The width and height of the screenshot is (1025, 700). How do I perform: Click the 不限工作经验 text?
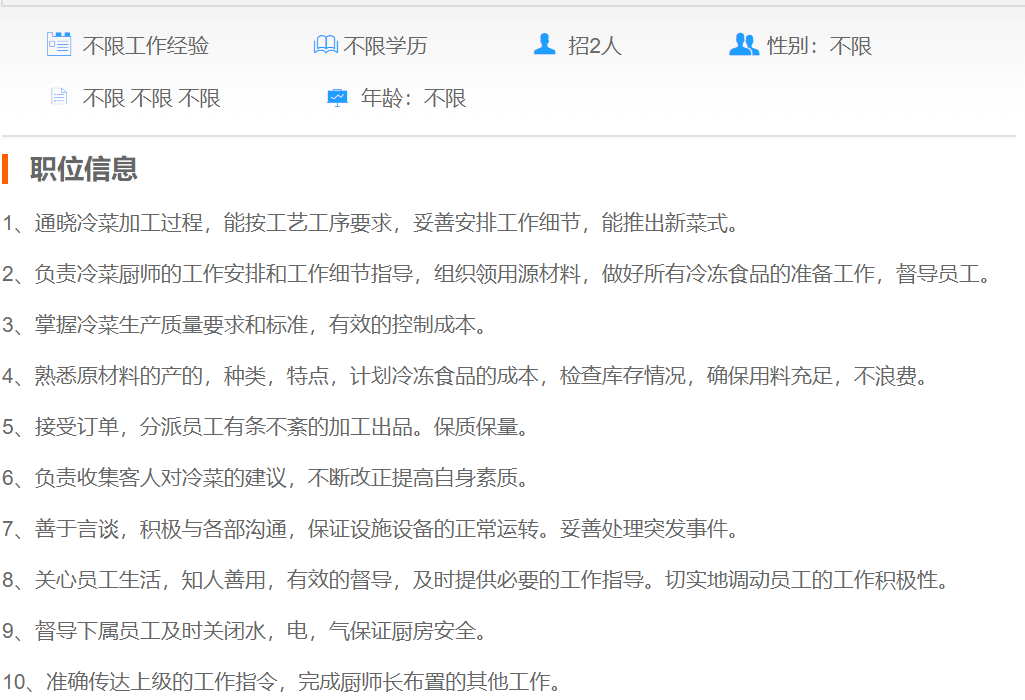(145, 46)
